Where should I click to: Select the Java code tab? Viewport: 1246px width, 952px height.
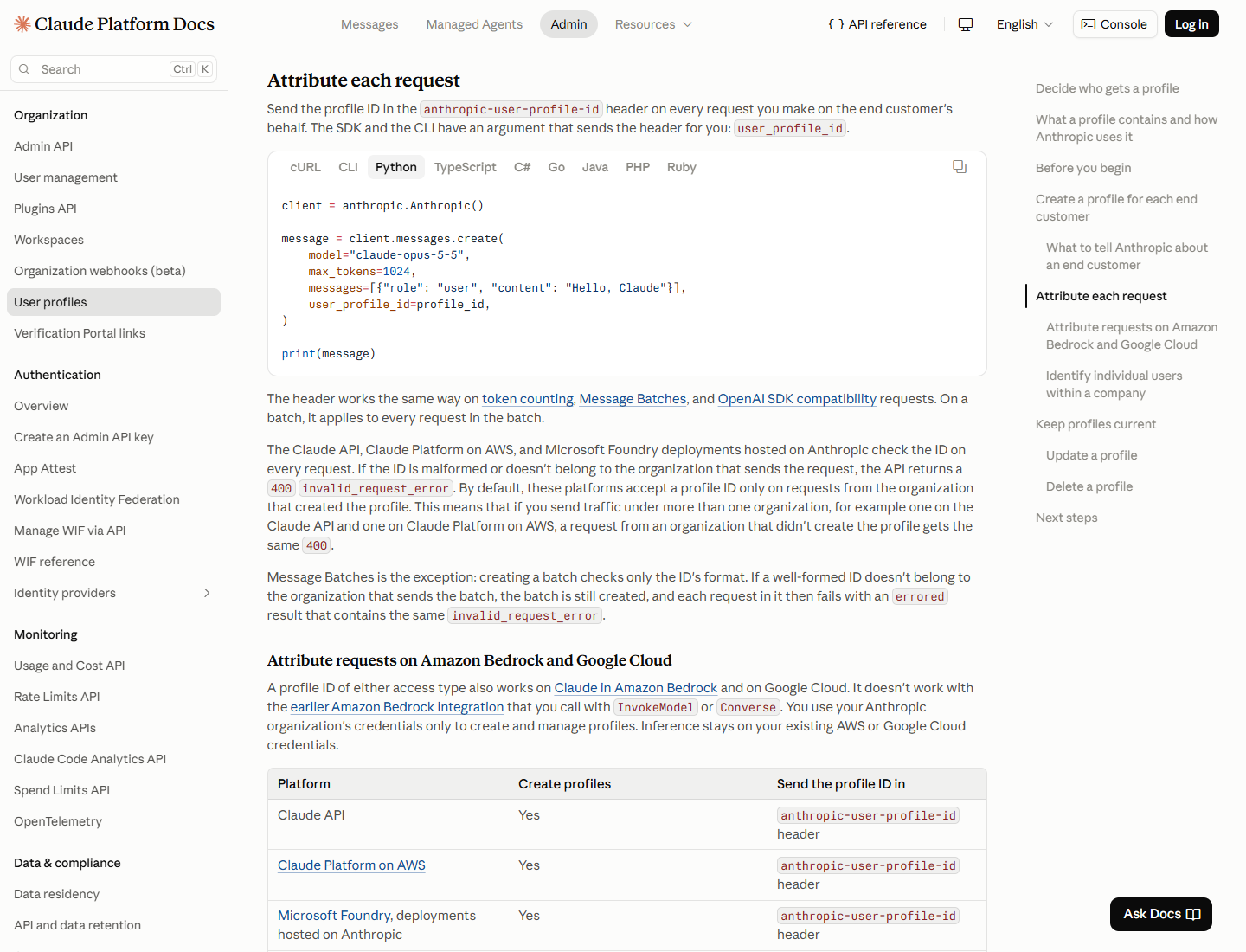point(595,167)
